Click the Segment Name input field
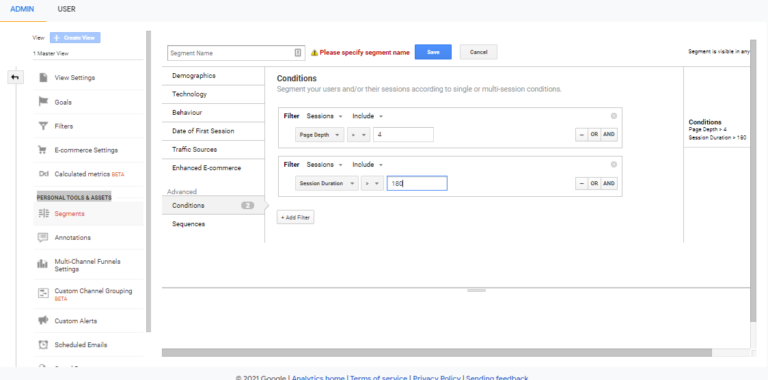This screenshot has height=380, width=768. pyautogui.click(x=236, y=53)
